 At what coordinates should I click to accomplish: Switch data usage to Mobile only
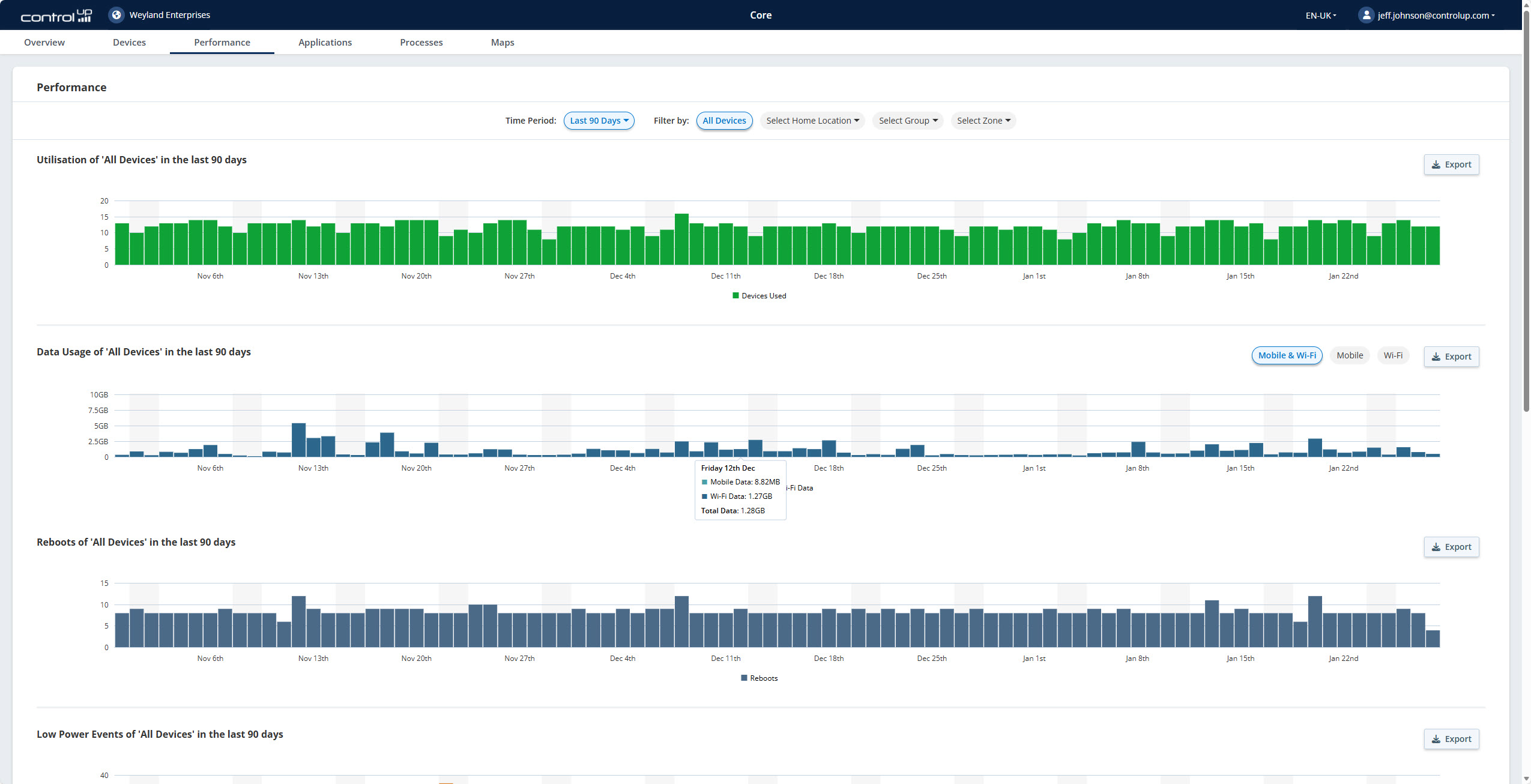click(1349, 355)
